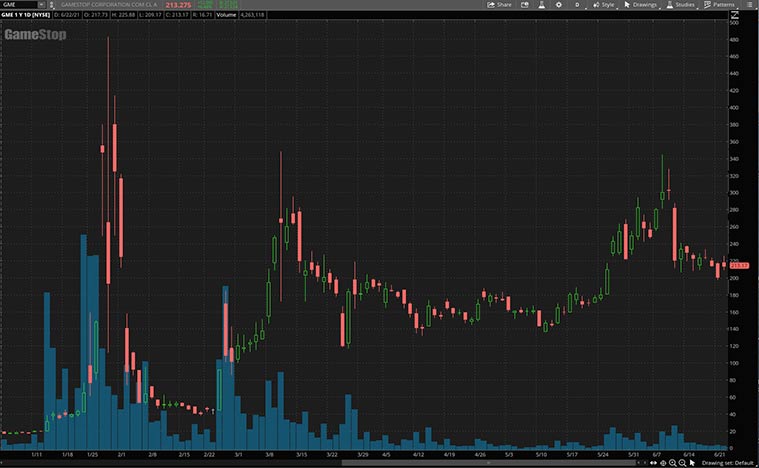Click the 1/25 date label on time axis
Viewport: 759px width, 468px height.
(92, 455)
